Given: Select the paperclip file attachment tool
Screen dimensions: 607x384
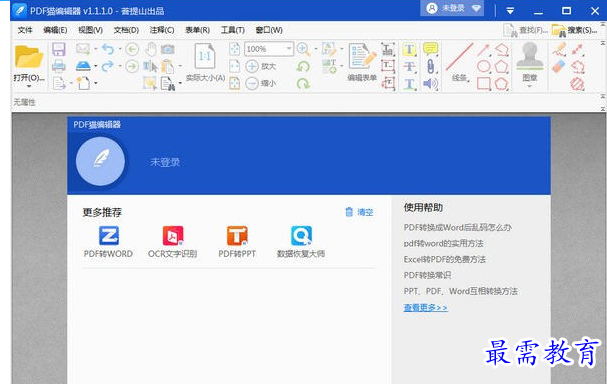Looking at the screenshot, I should pyautogui.click(x=430, y=66).
